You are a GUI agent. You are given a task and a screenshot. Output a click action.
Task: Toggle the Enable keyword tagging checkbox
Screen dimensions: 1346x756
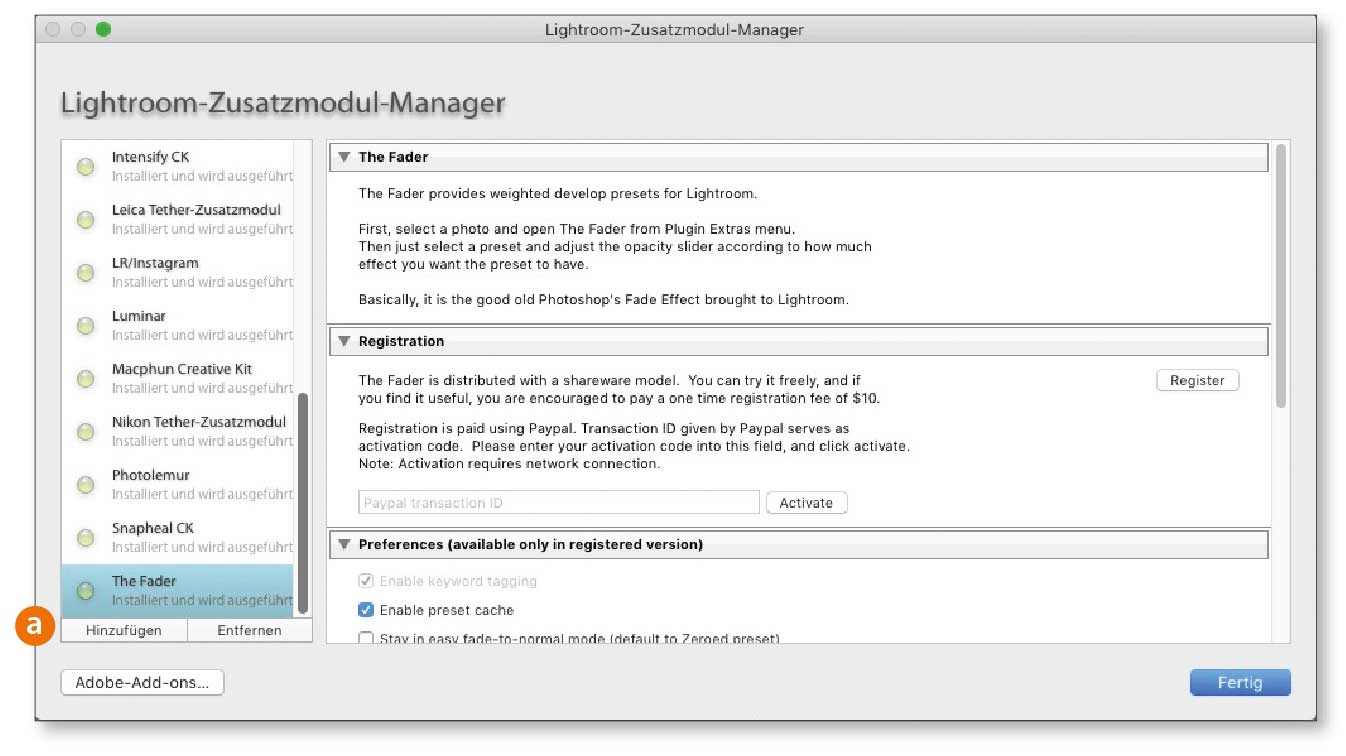click(366, 581)
